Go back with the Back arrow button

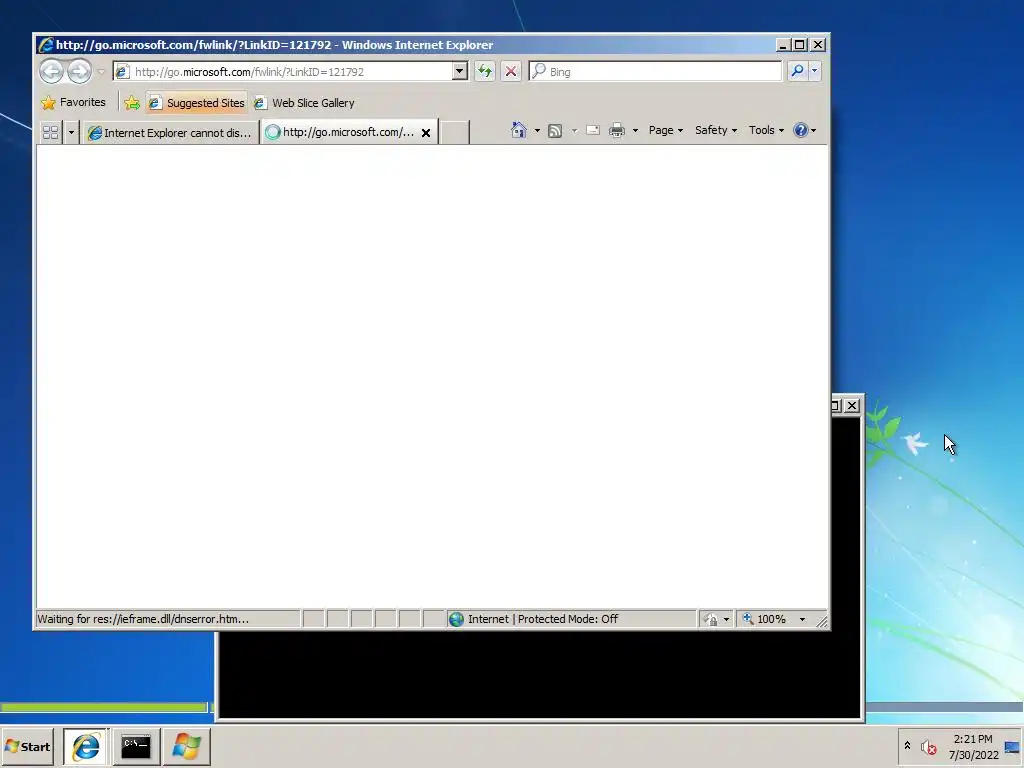coord(52,71)
